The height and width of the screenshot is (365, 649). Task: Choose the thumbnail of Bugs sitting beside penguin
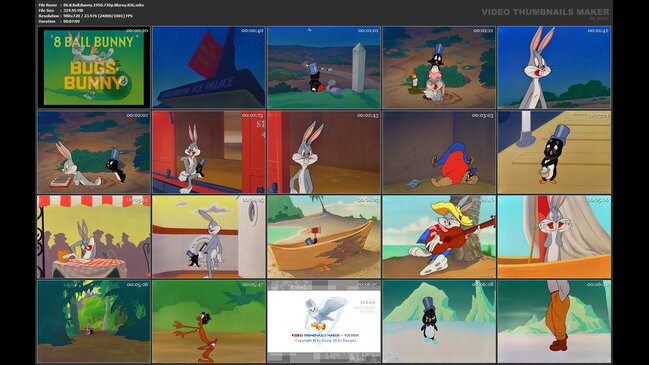click(x=94, y=152)
